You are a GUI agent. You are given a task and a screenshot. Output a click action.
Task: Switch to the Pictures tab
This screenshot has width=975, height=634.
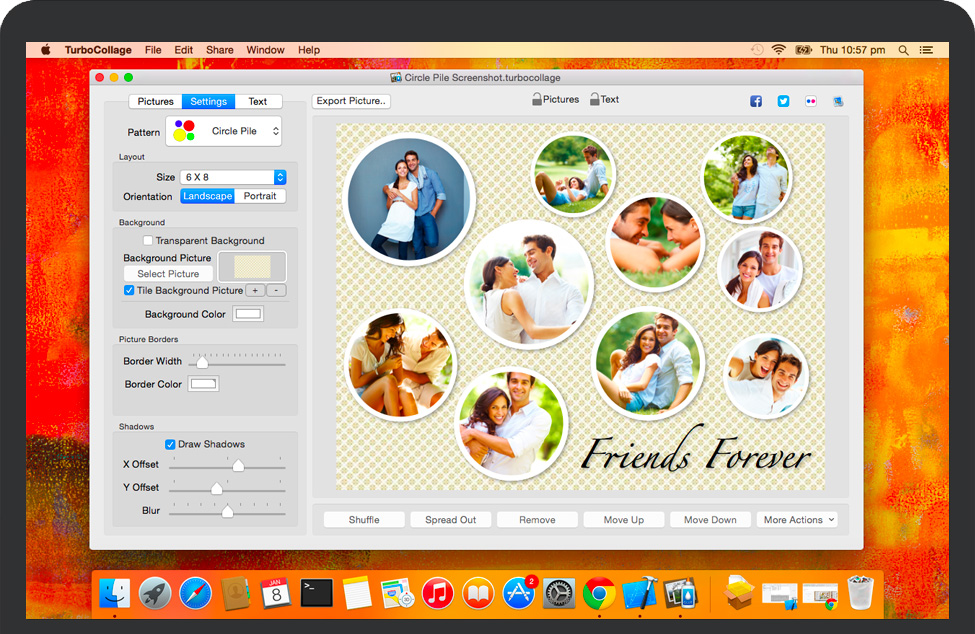tap(155, 101)
